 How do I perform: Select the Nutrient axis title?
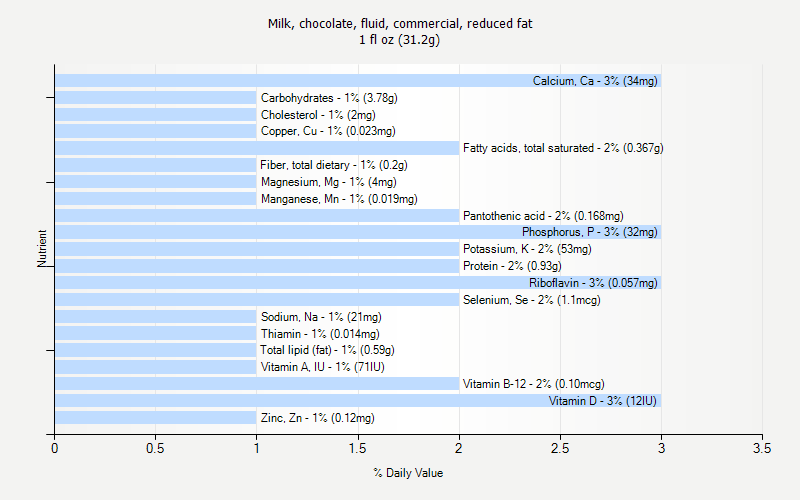pyautogui.click(x=42, y=248)
